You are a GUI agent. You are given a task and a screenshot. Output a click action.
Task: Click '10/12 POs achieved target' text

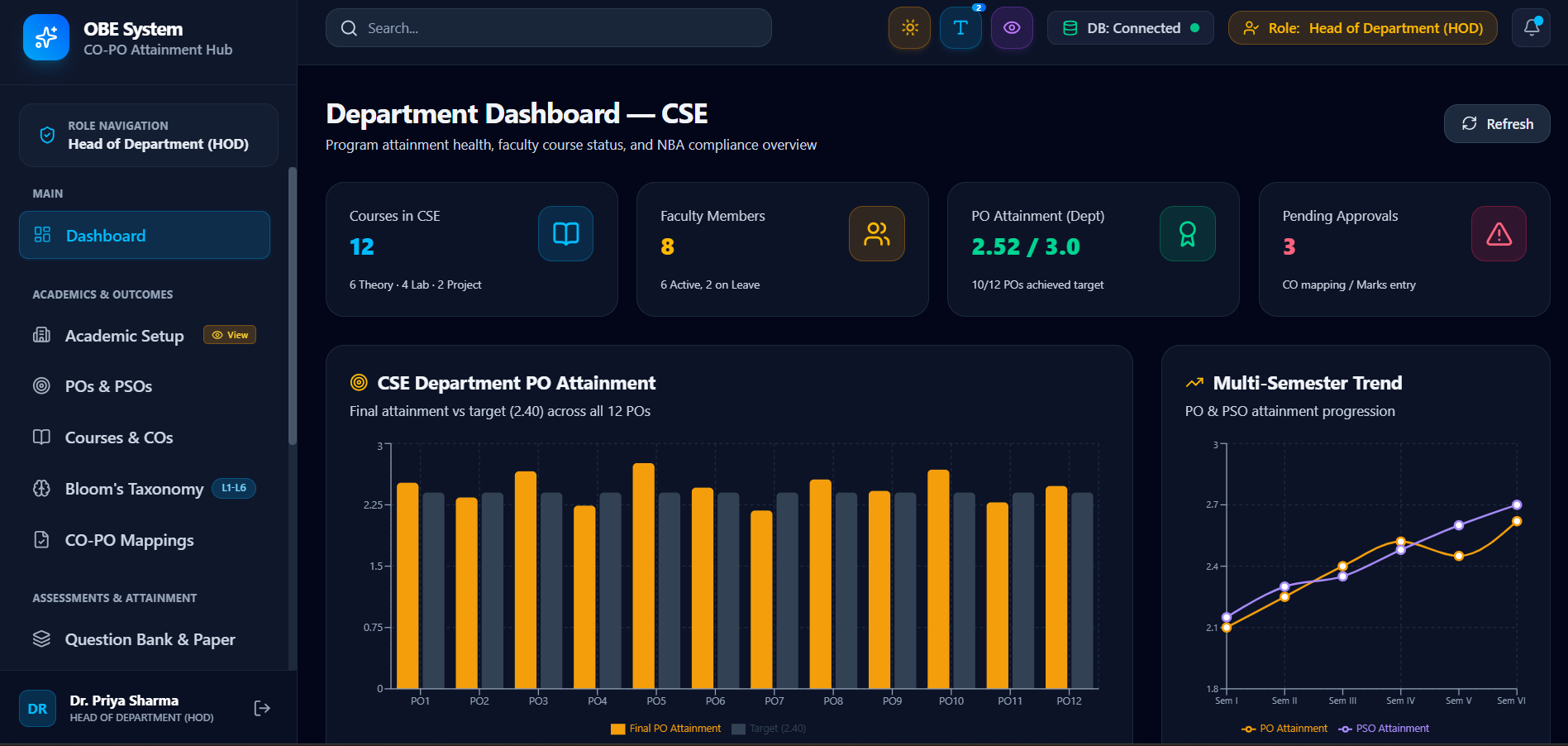point(1037,285)
